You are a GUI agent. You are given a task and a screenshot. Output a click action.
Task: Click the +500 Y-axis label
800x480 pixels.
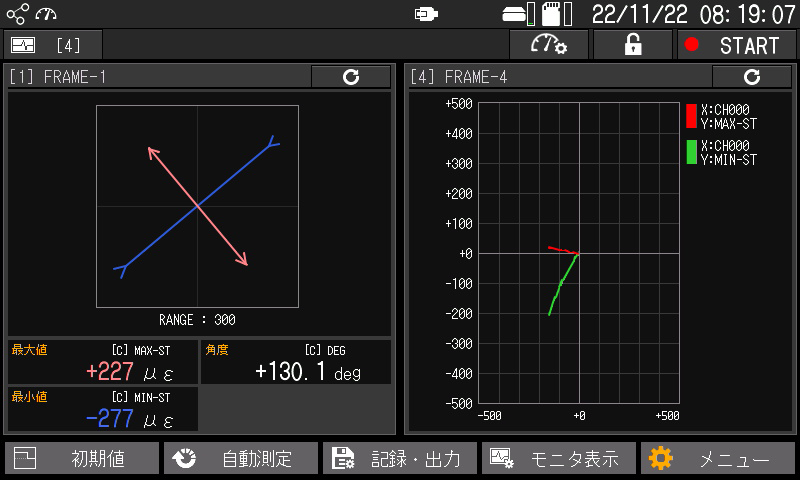click(x=459, y=104)
